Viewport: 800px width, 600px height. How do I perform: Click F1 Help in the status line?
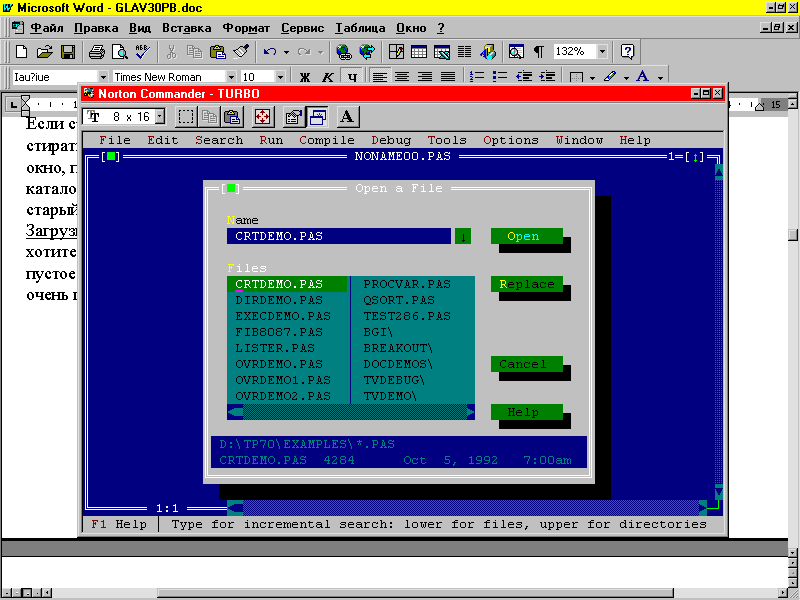pyautogui.click(x=119, y=524)
